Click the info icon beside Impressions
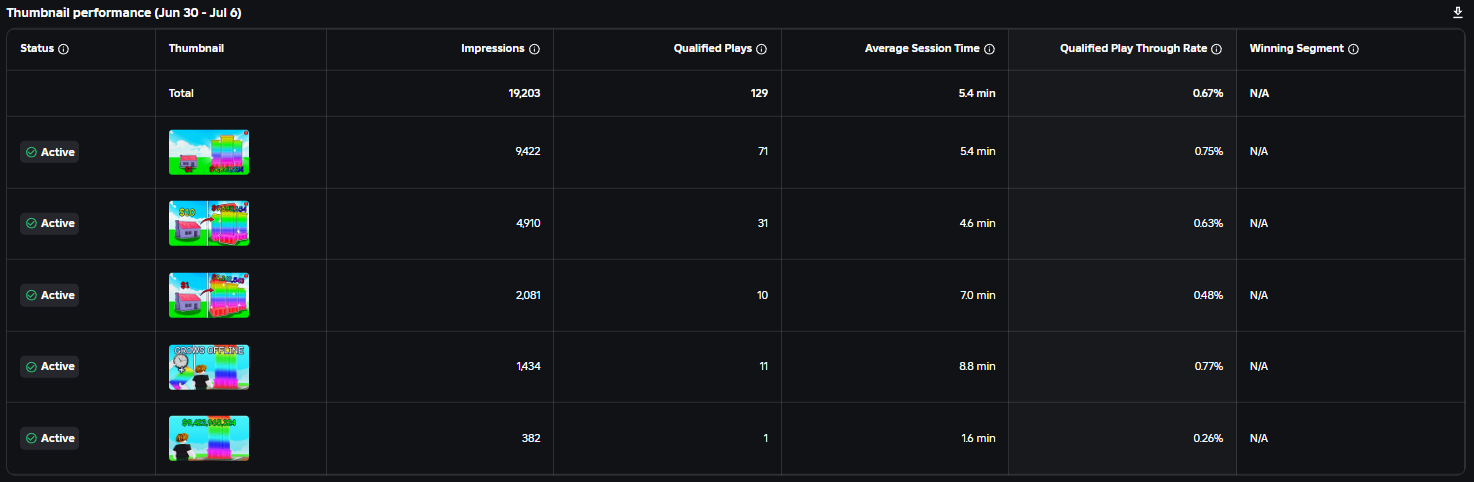Screen dimensions: 1474x482 pyautogui.click(x=534, y=49)
